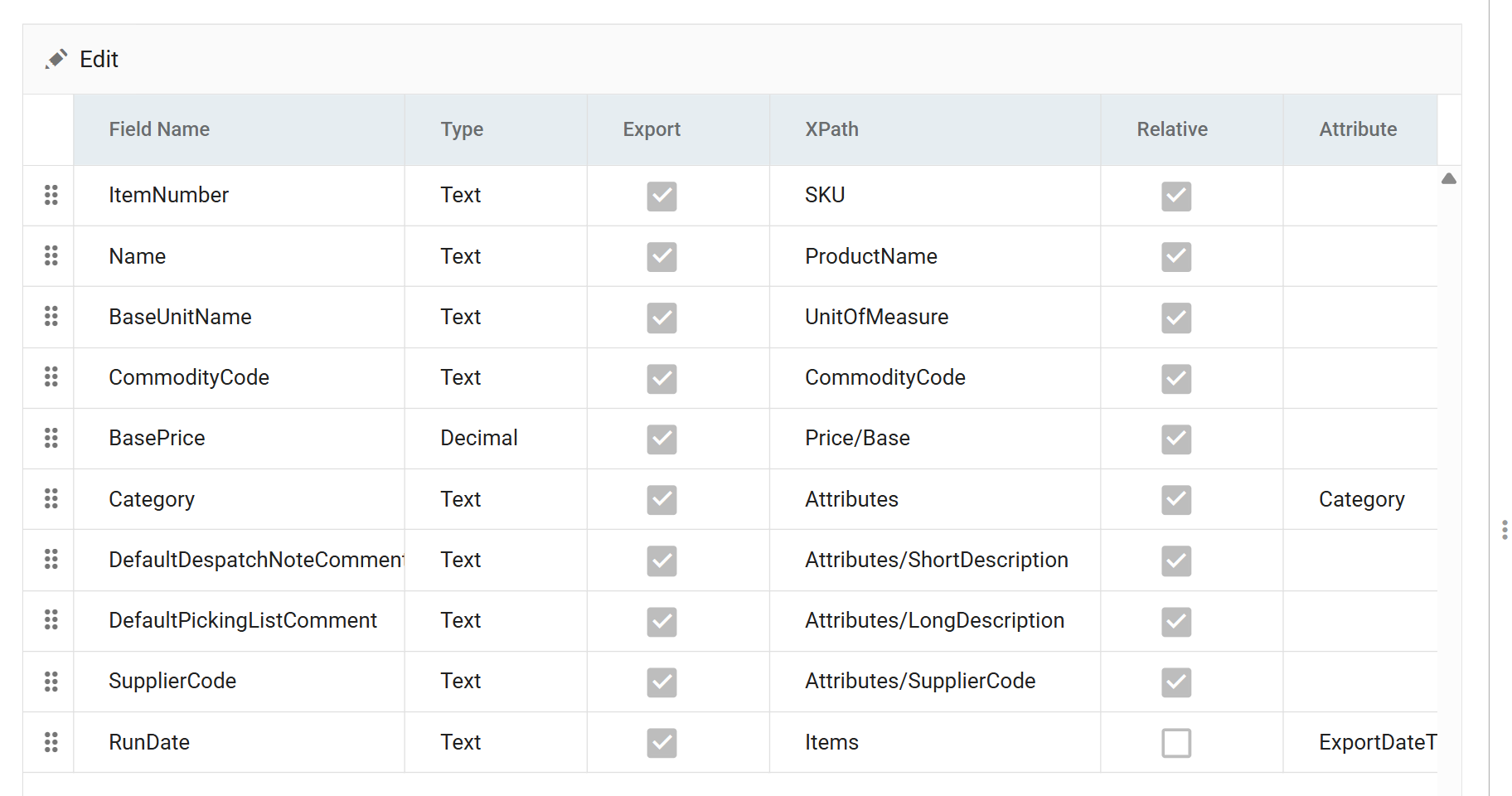The image size is (1512, 796).
Task: Click the Attributes/LongDescription XPath cell
Action: pyautogui.click(x=935, y=619)
